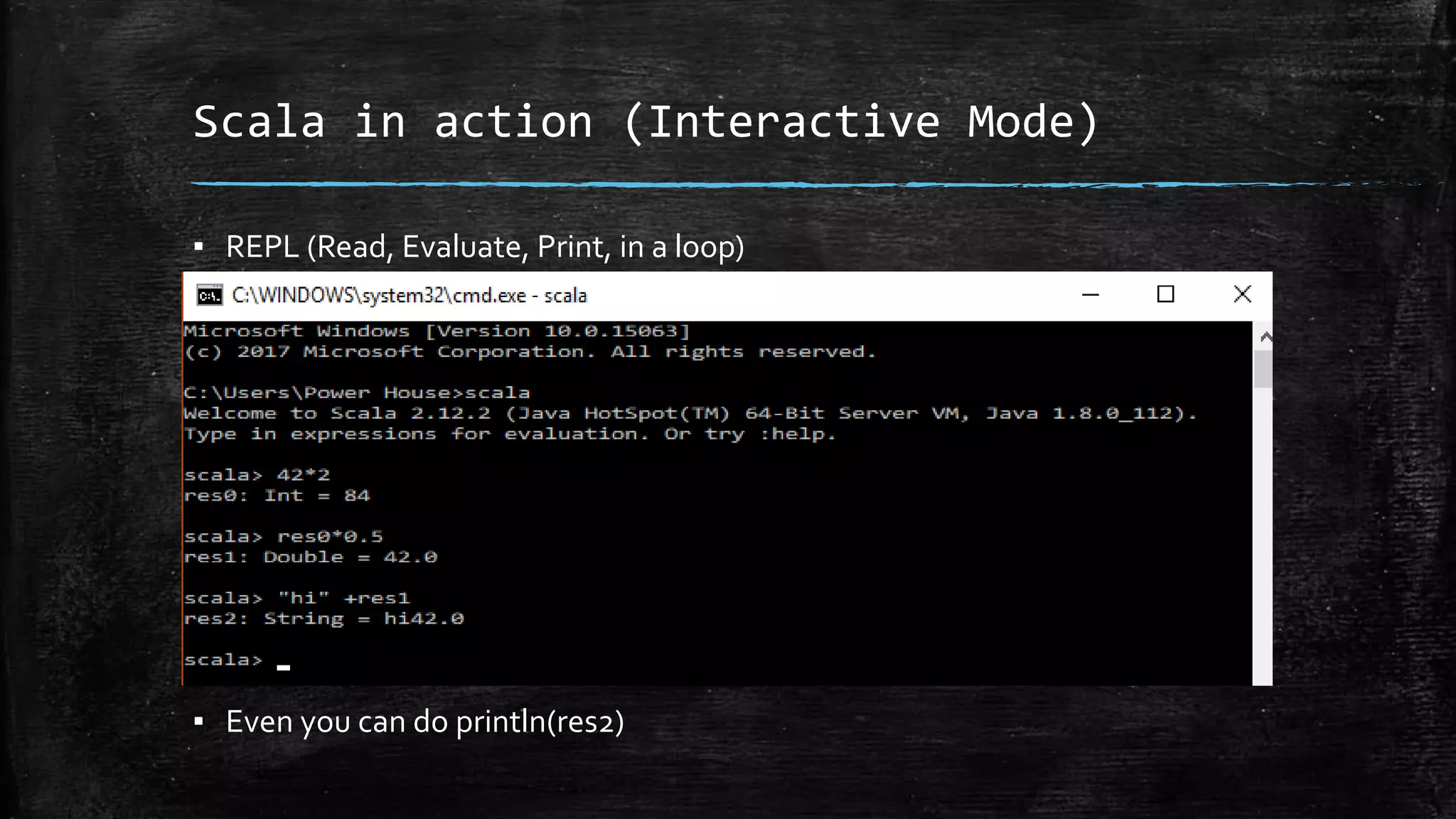Minimize the cmd.exe scala window
This screenshot has height=819, width=1456.
pos(1091,294)
